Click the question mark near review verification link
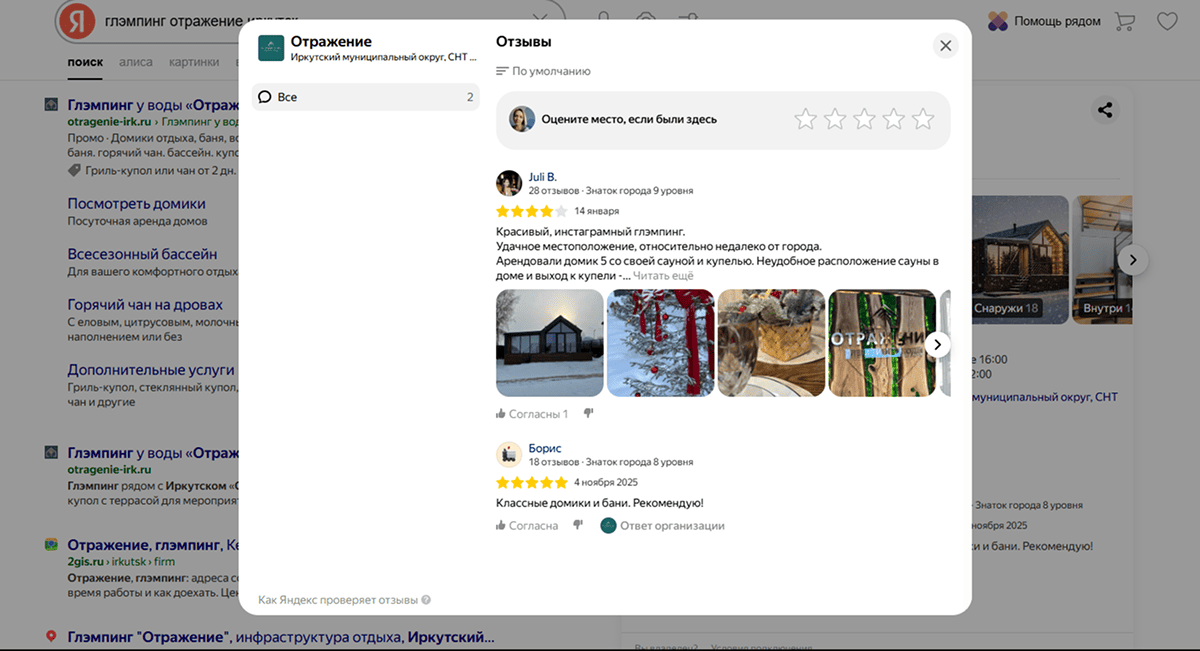 (x=425, y=599)
